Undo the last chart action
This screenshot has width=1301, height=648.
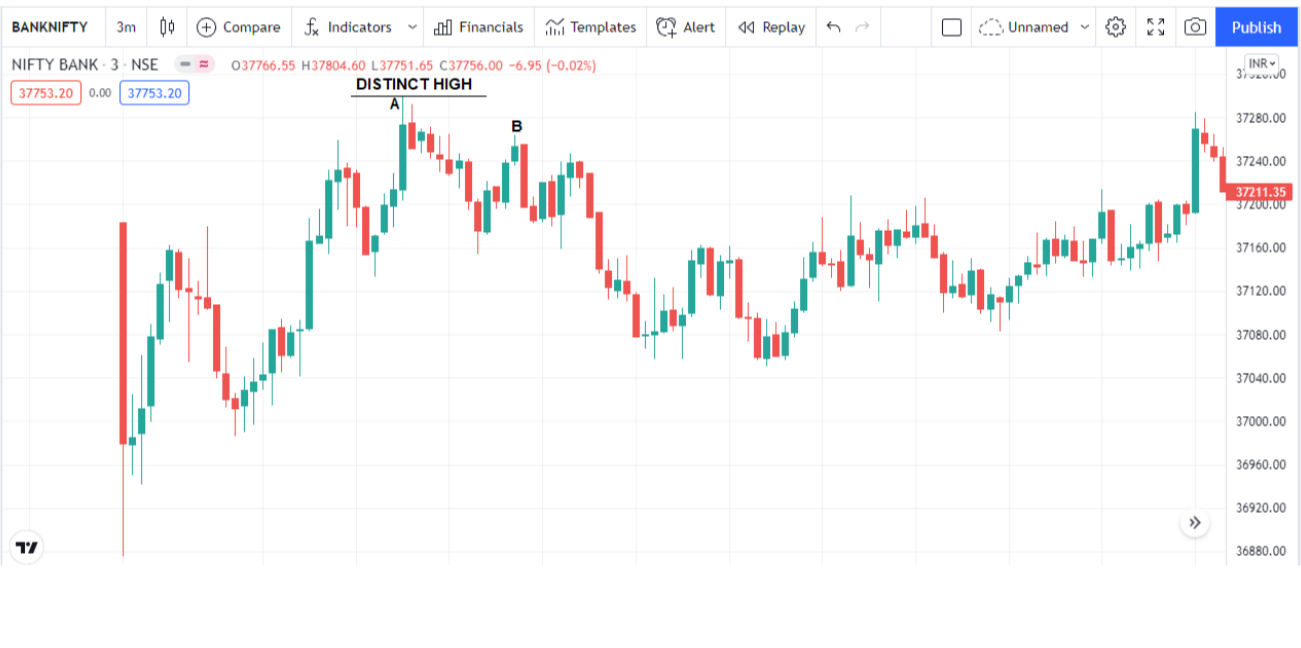833,27
